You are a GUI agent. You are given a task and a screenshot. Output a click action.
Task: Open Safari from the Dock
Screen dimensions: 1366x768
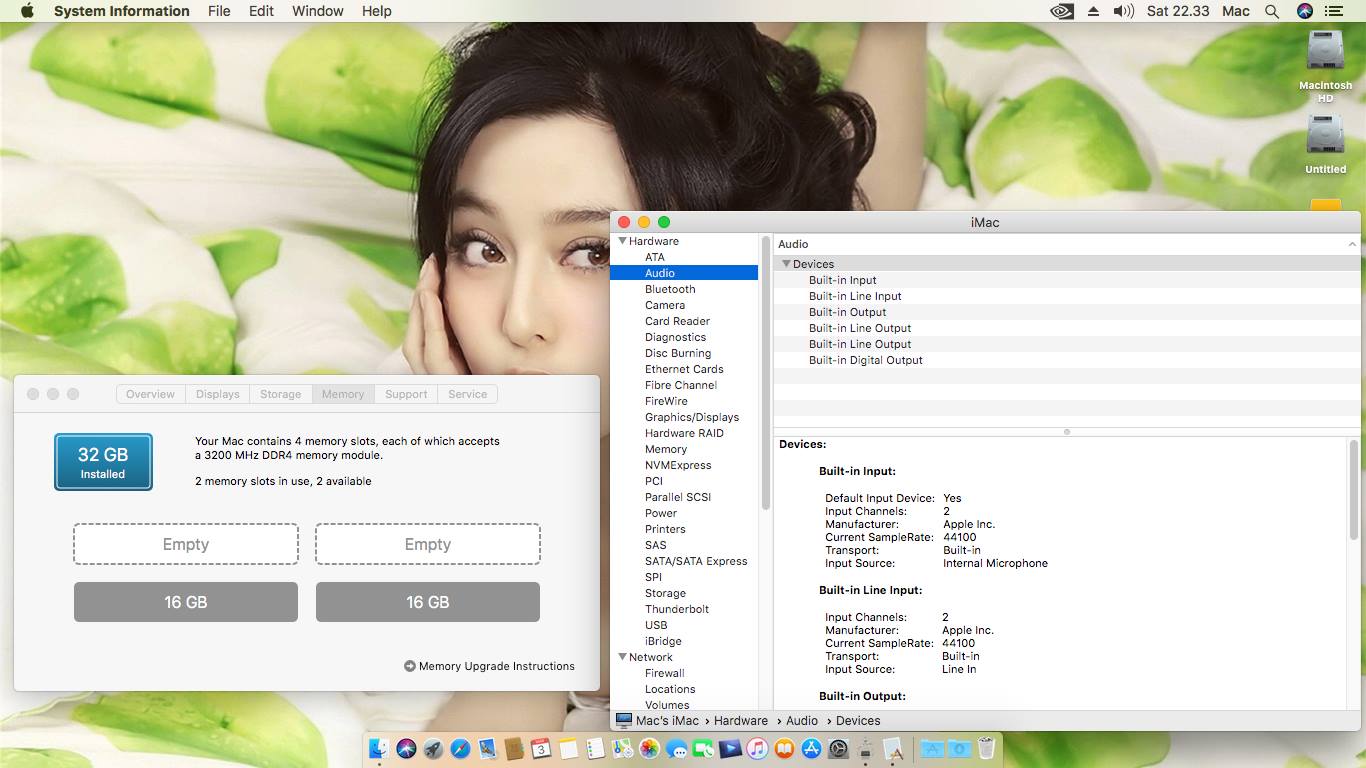pyautogui.click(x=460, y=748)
